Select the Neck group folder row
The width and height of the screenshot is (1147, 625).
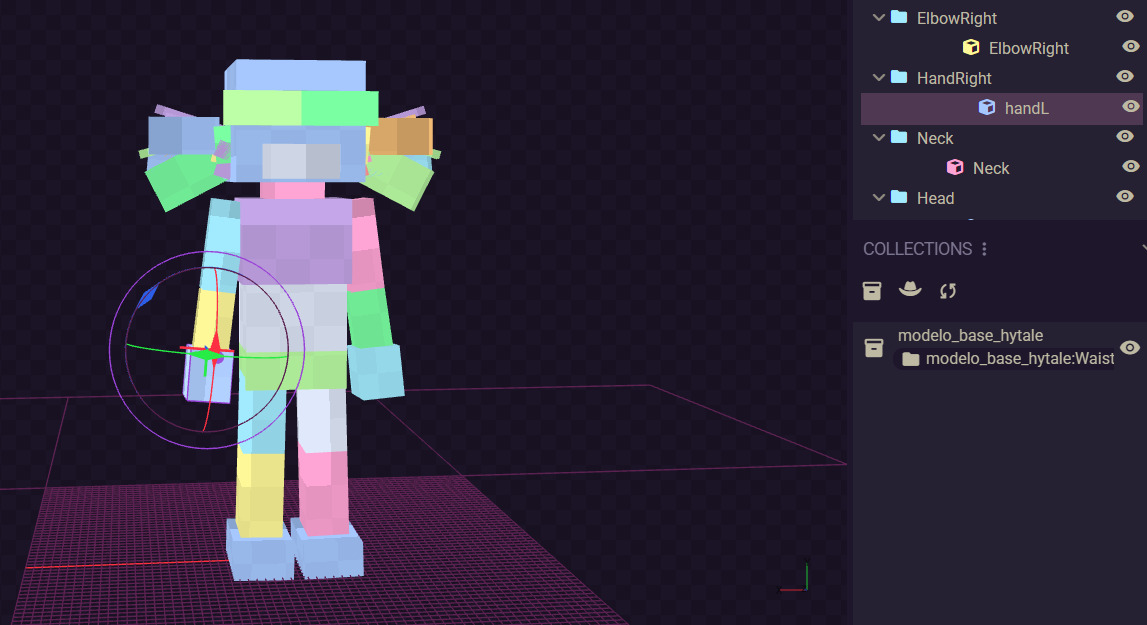935,138
